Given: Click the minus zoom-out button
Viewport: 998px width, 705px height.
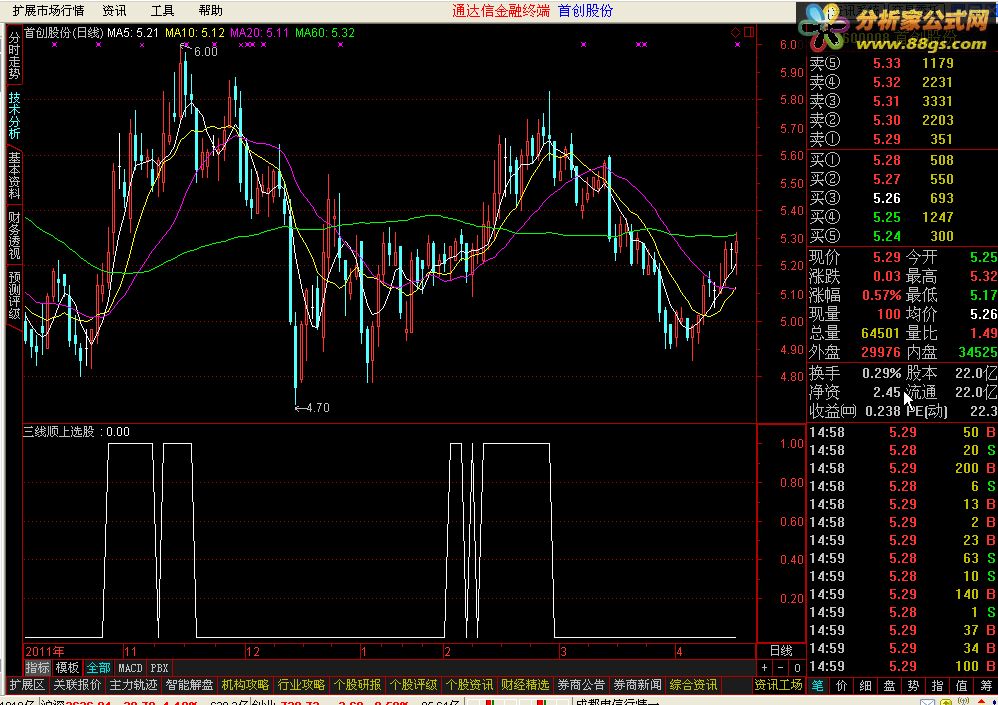Looking at the screenshot, I should point(780,667).
